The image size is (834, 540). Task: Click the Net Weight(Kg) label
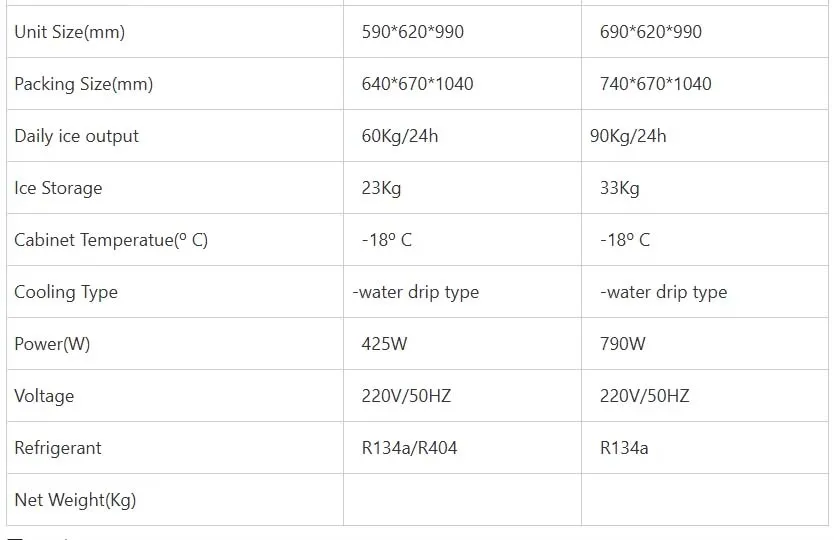(75, 500)
